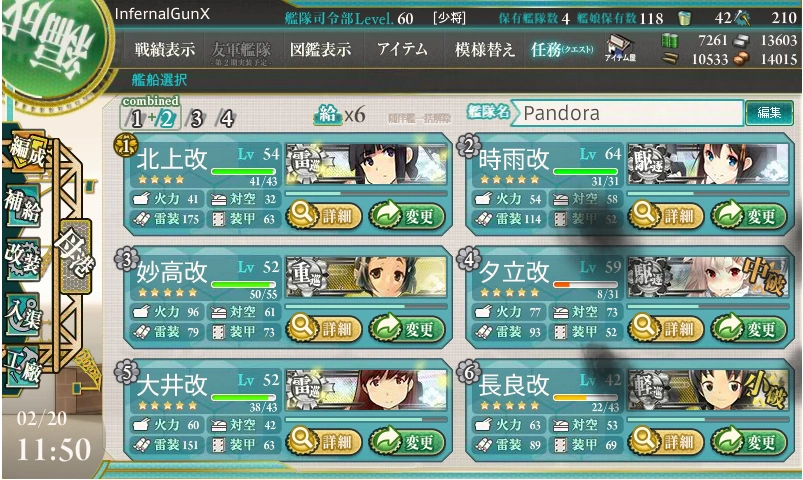Select fleet tab 3
Screen dimensions: 803x480
(x=196, y=119)
